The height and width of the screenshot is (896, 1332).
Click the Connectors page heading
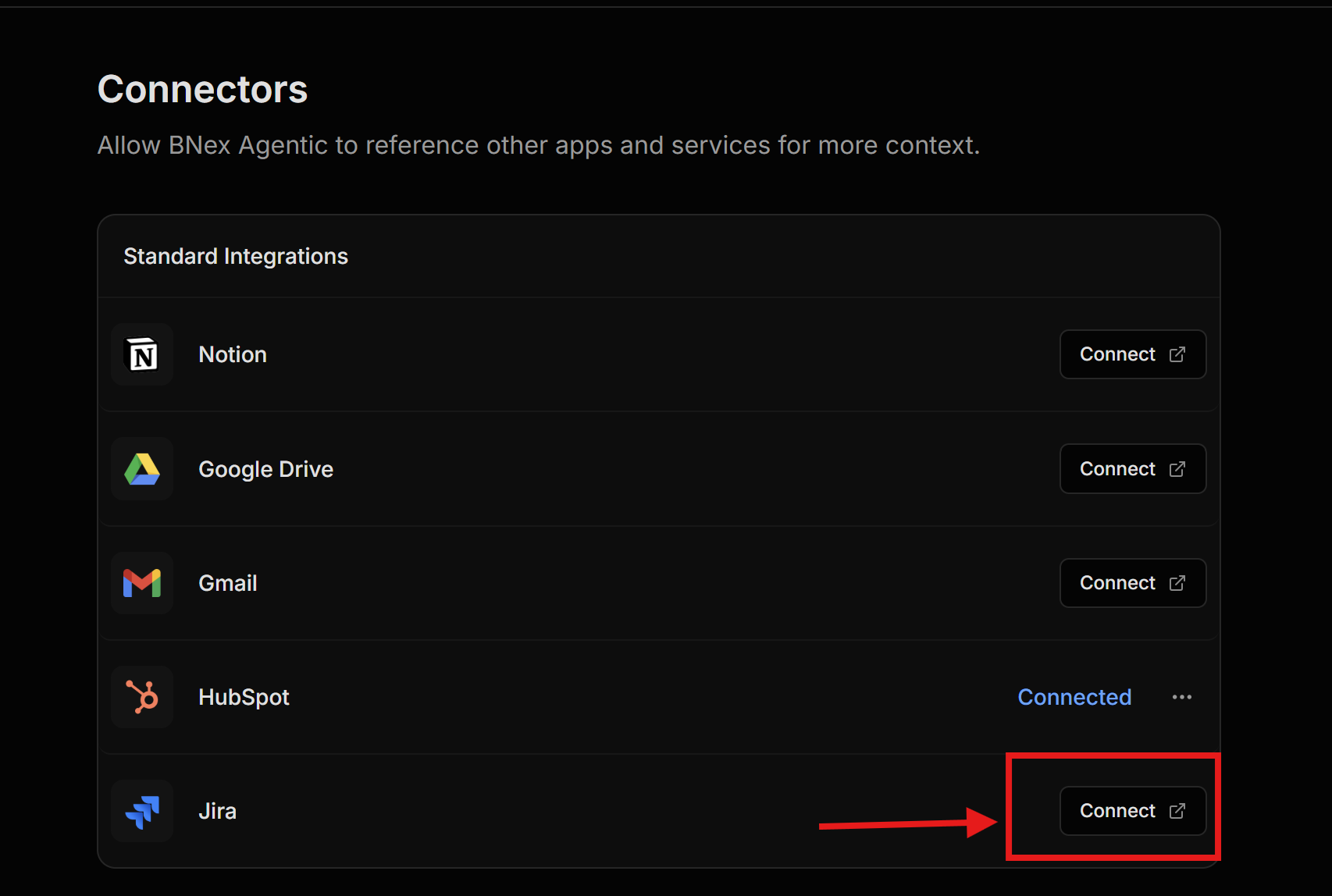coord(202,89)
